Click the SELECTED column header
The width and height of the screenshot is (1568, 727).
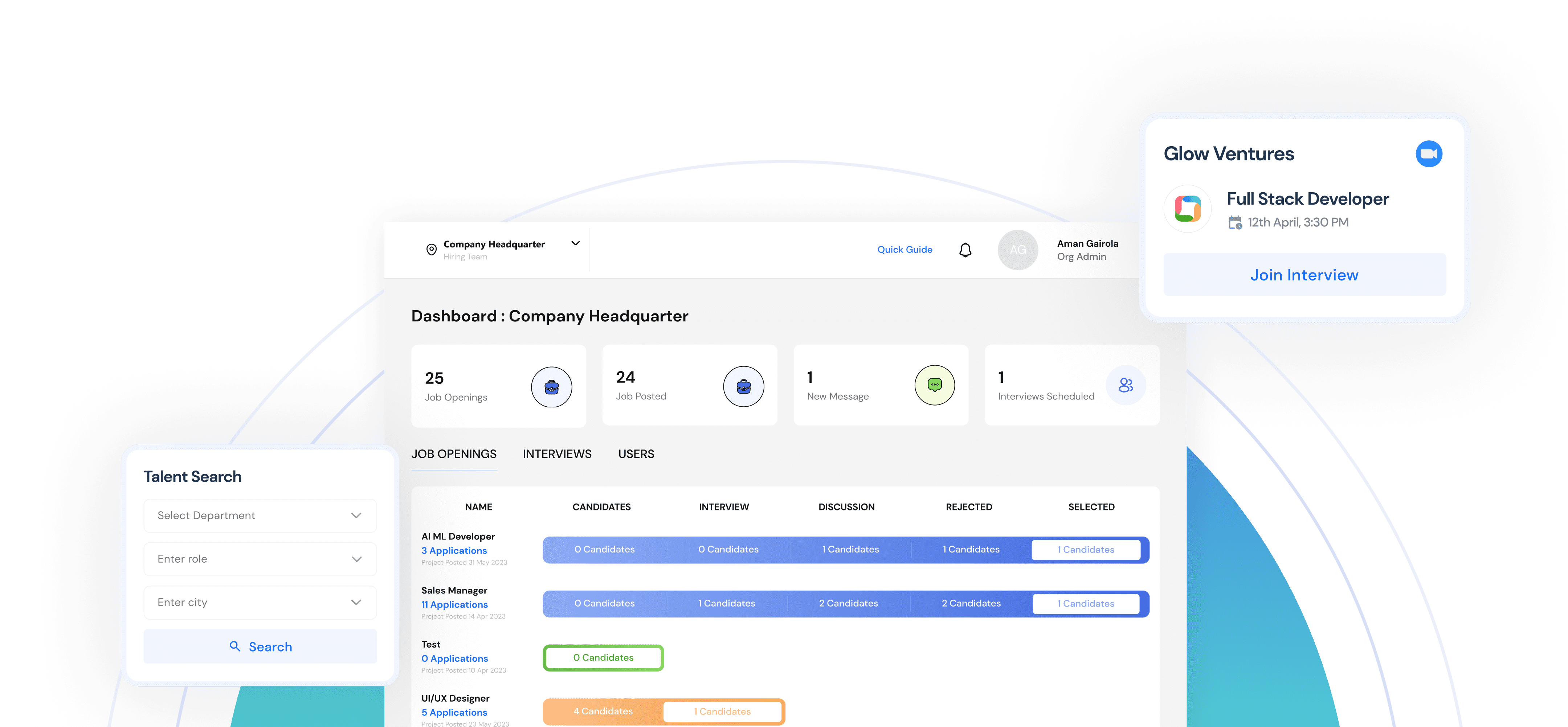pyautogui.click(x=1091, y=507)
